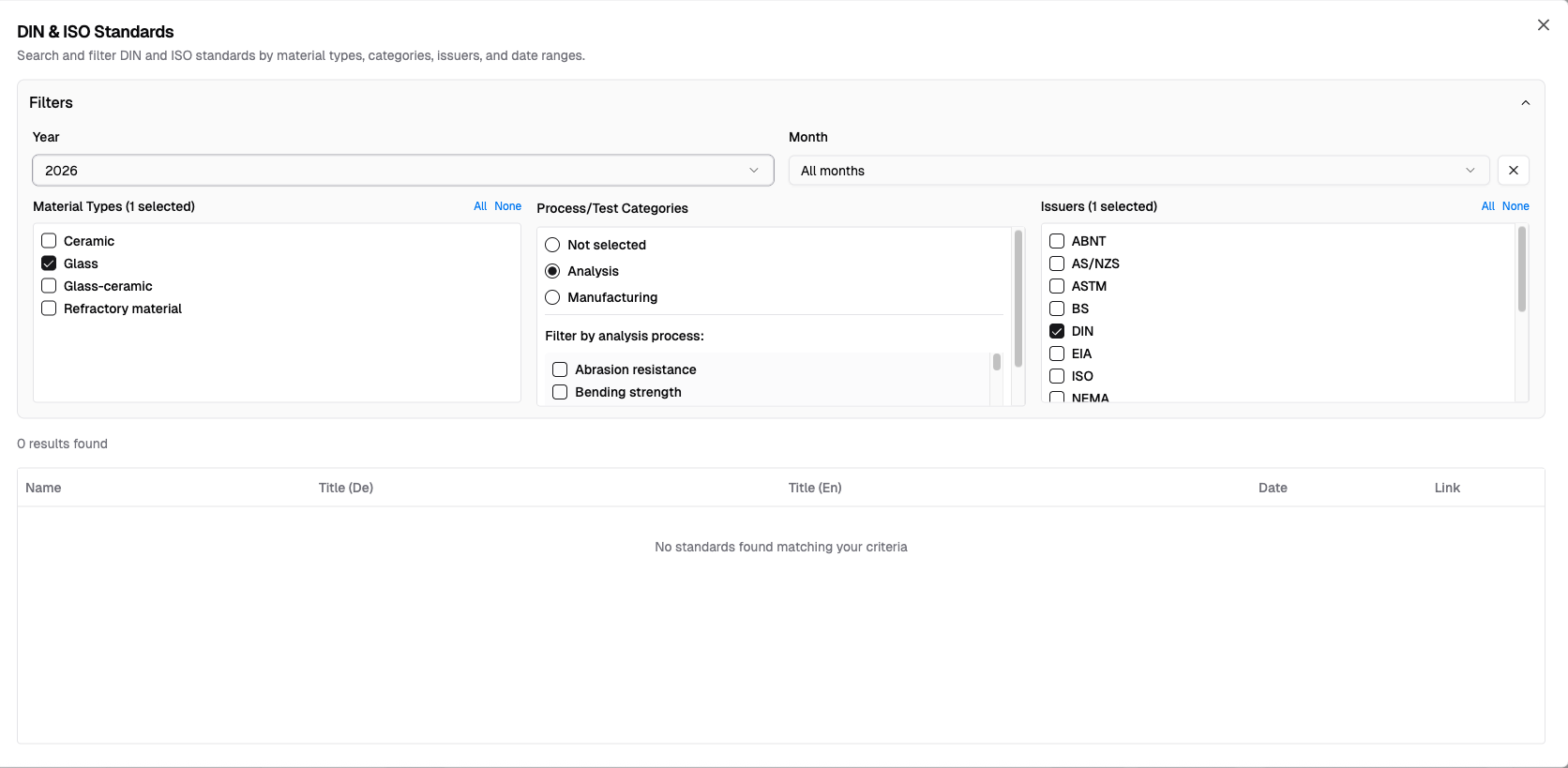Click All link for Material Types
Image resolution: width=1568 pixels, height=768 pixels.
click(480, 206)
